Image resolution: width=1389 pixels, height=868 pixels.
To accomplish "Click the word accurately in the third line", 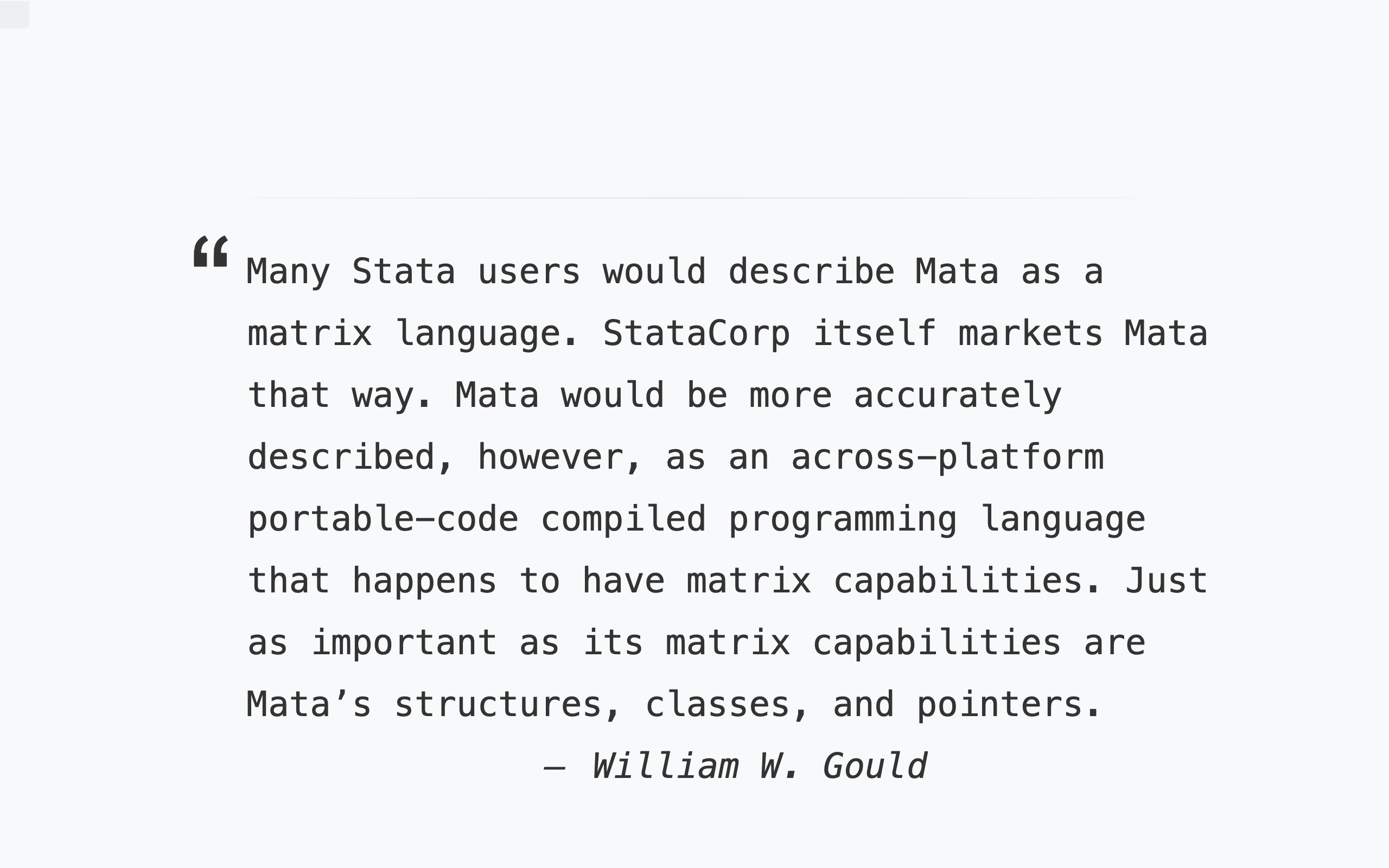I will tap(958, 395).
